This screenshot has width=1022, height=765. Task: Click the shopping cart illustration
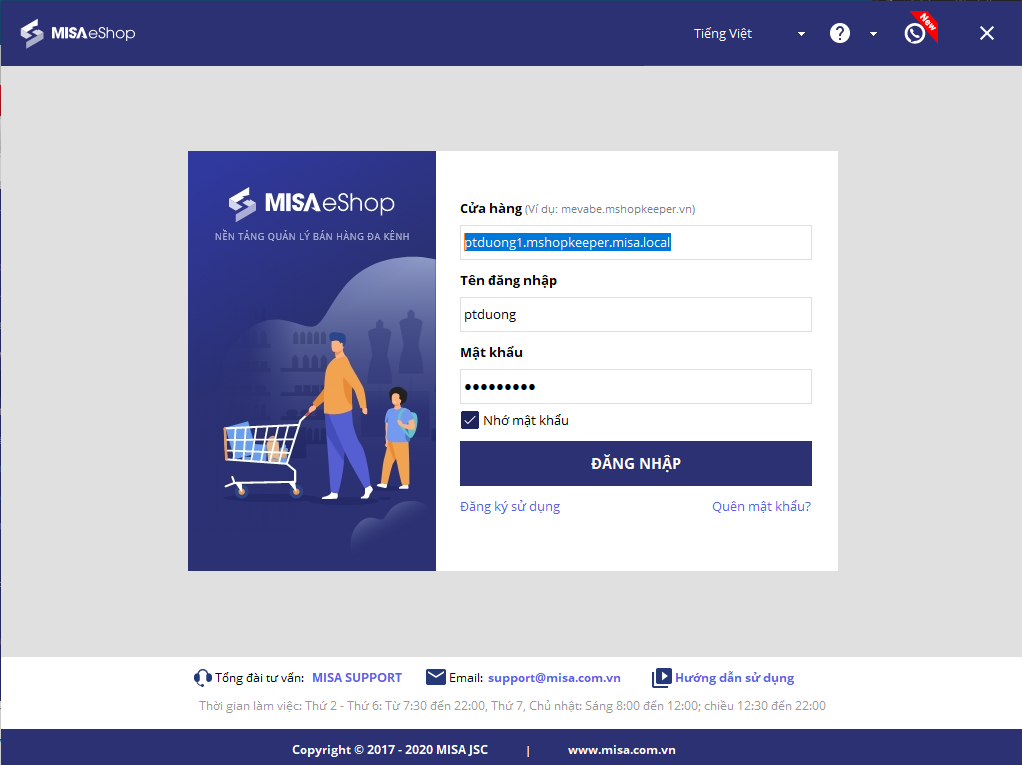click(x=264, y=455)
